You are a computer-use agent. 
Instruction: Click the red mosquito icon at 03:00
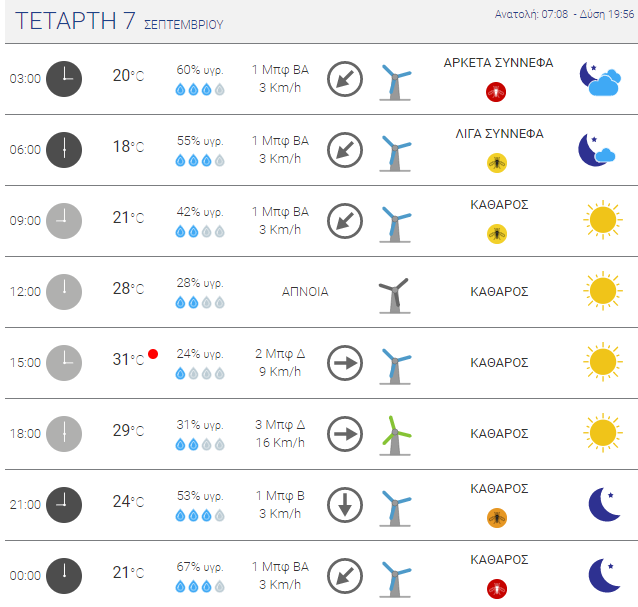coord(496,92)
